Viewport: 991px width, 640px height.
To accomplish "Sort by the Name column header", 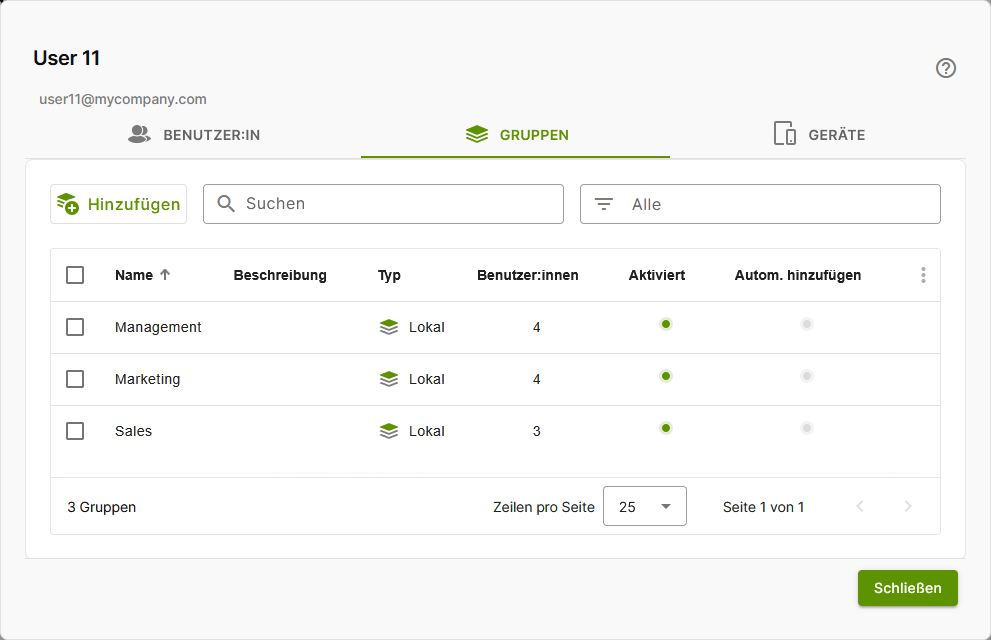I will pos(134,275).
